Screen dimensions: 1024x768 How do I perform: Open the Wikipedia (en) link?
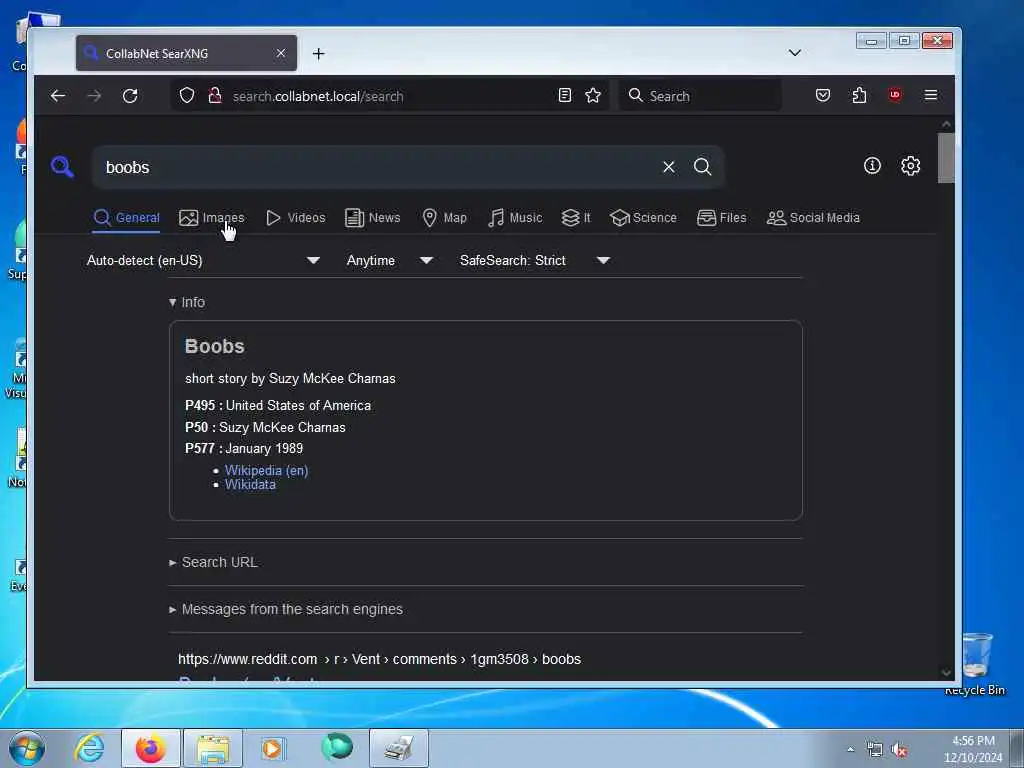click(266, 470)
